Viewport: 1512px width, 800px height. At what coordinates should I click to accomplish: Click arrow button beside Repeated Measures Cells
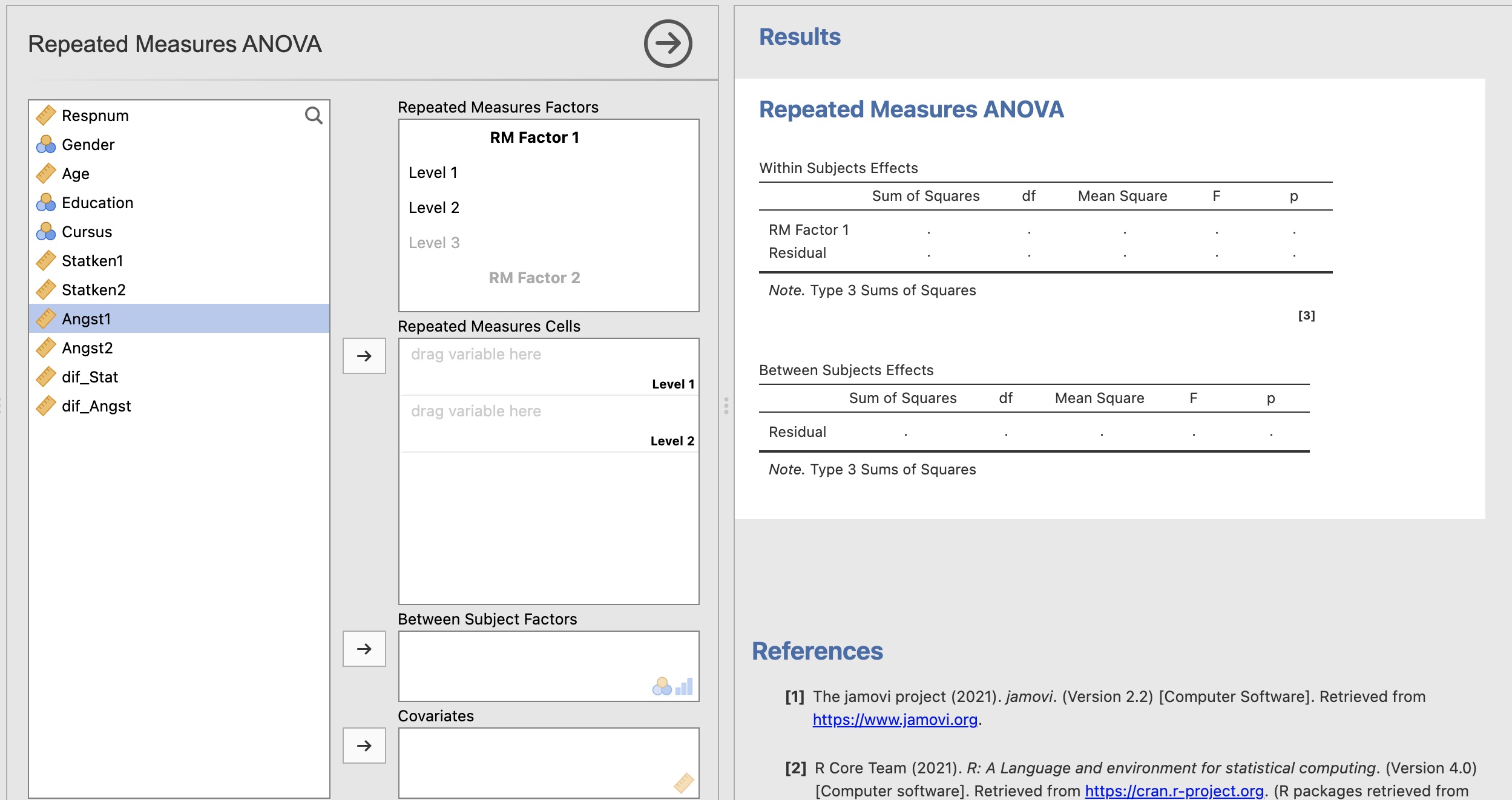pyautogui.click(x=364, y=356)
